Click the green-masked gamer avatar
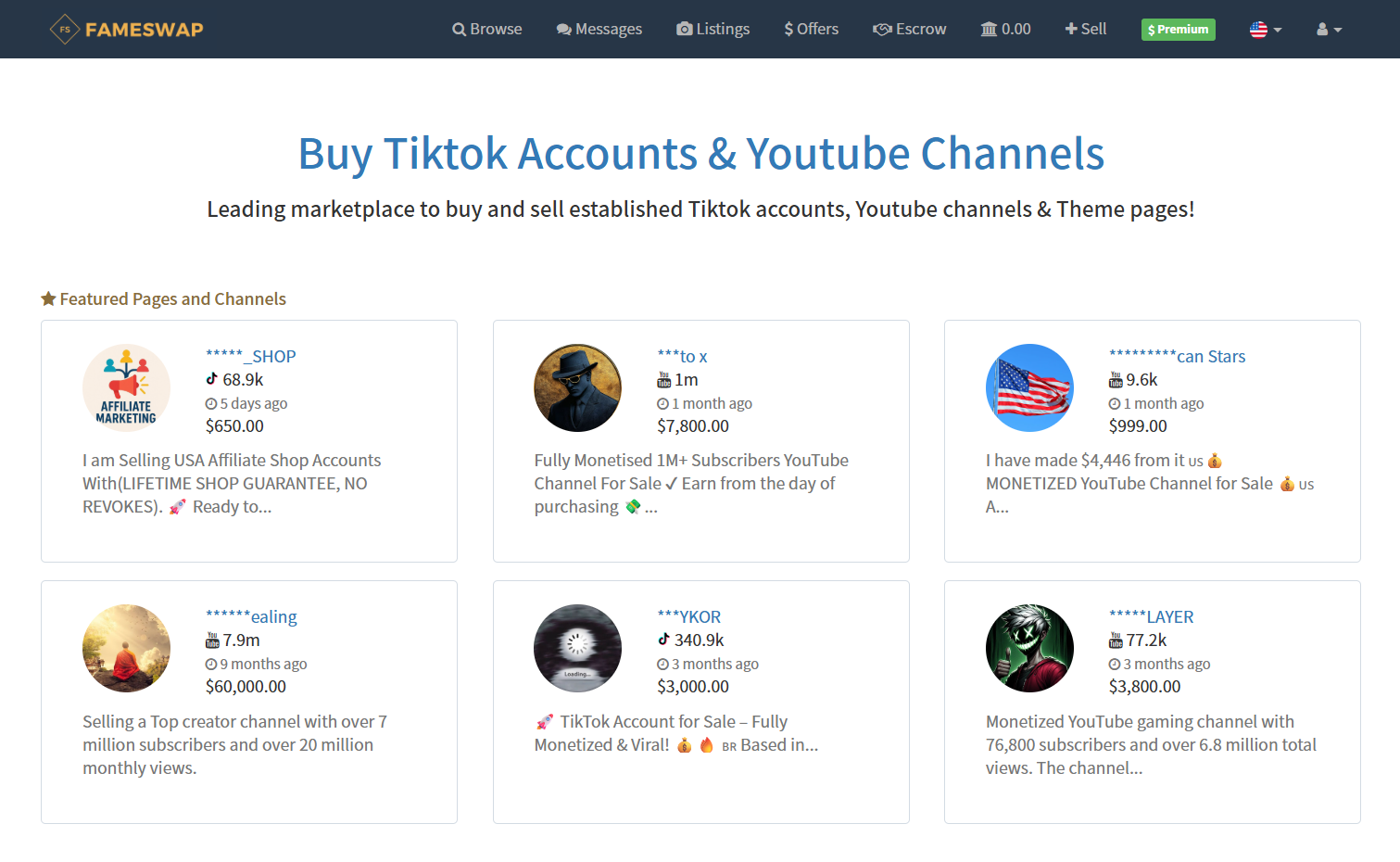Screen dimensions: 1400x862 1029,649
